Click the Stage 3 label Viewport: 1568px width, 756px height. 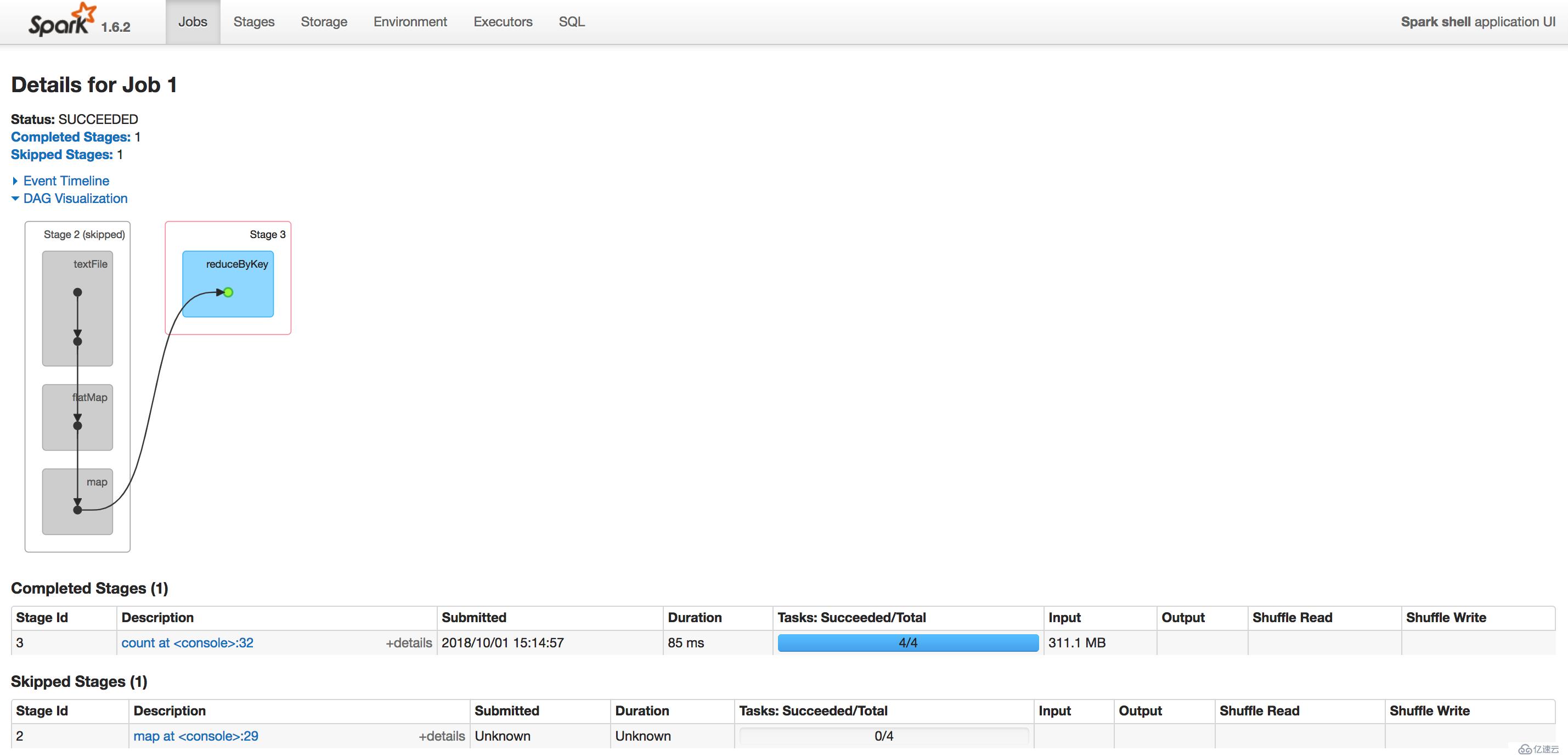[267, 234]
